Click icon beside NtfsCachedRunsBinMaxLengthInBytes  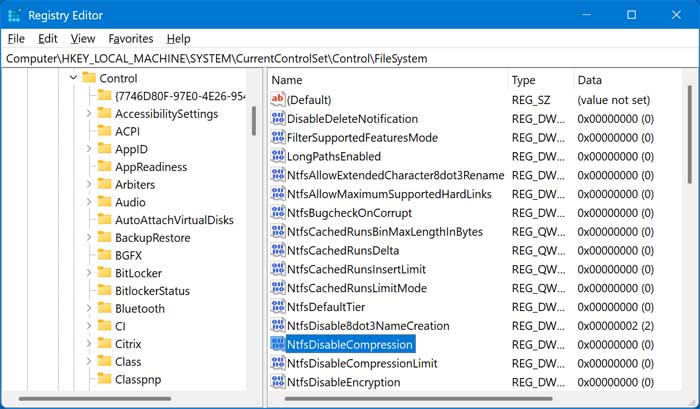pyautogui.click(x=278, y=231)
